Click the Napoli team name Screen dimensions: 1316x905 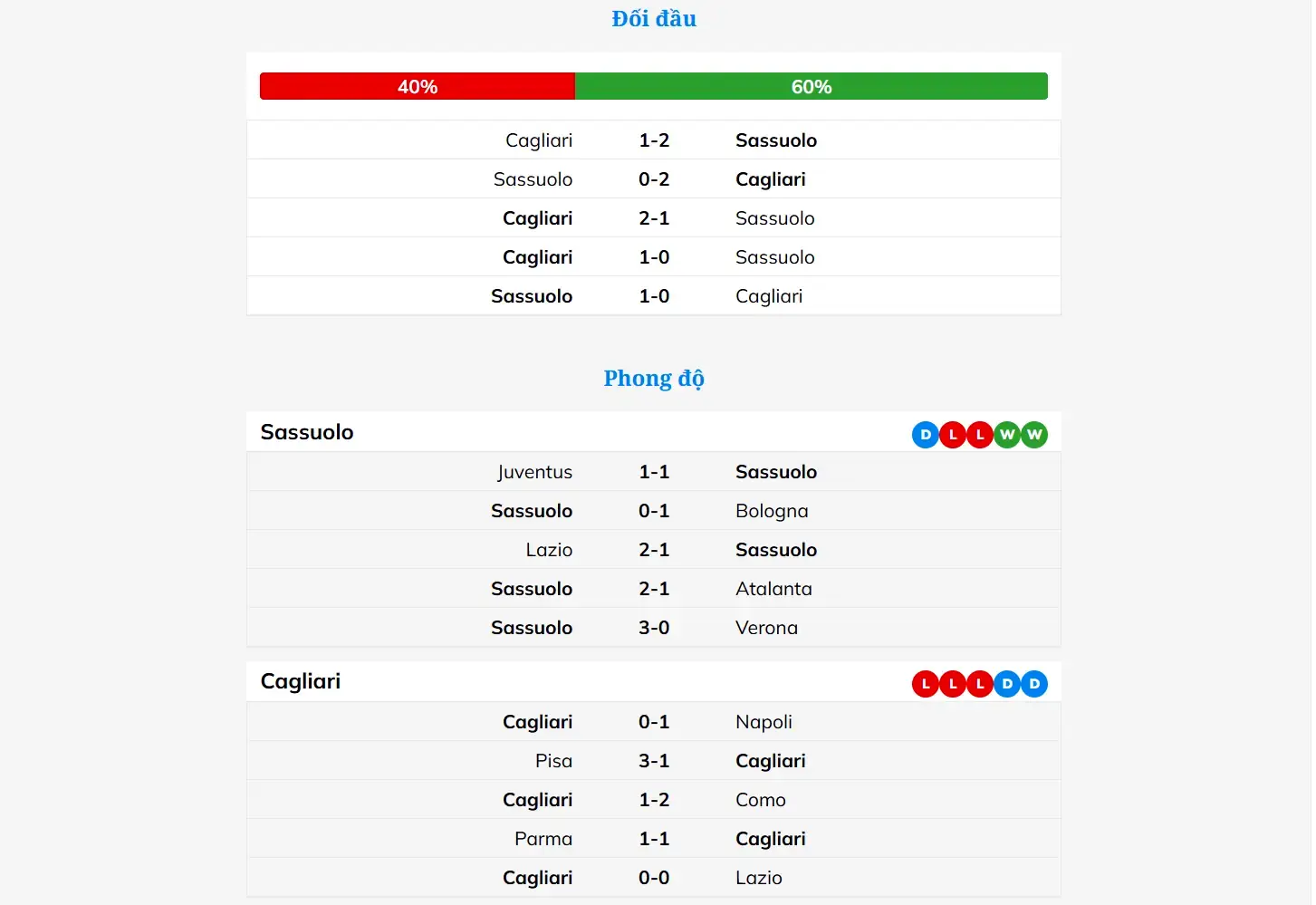(x=764, y=722)
